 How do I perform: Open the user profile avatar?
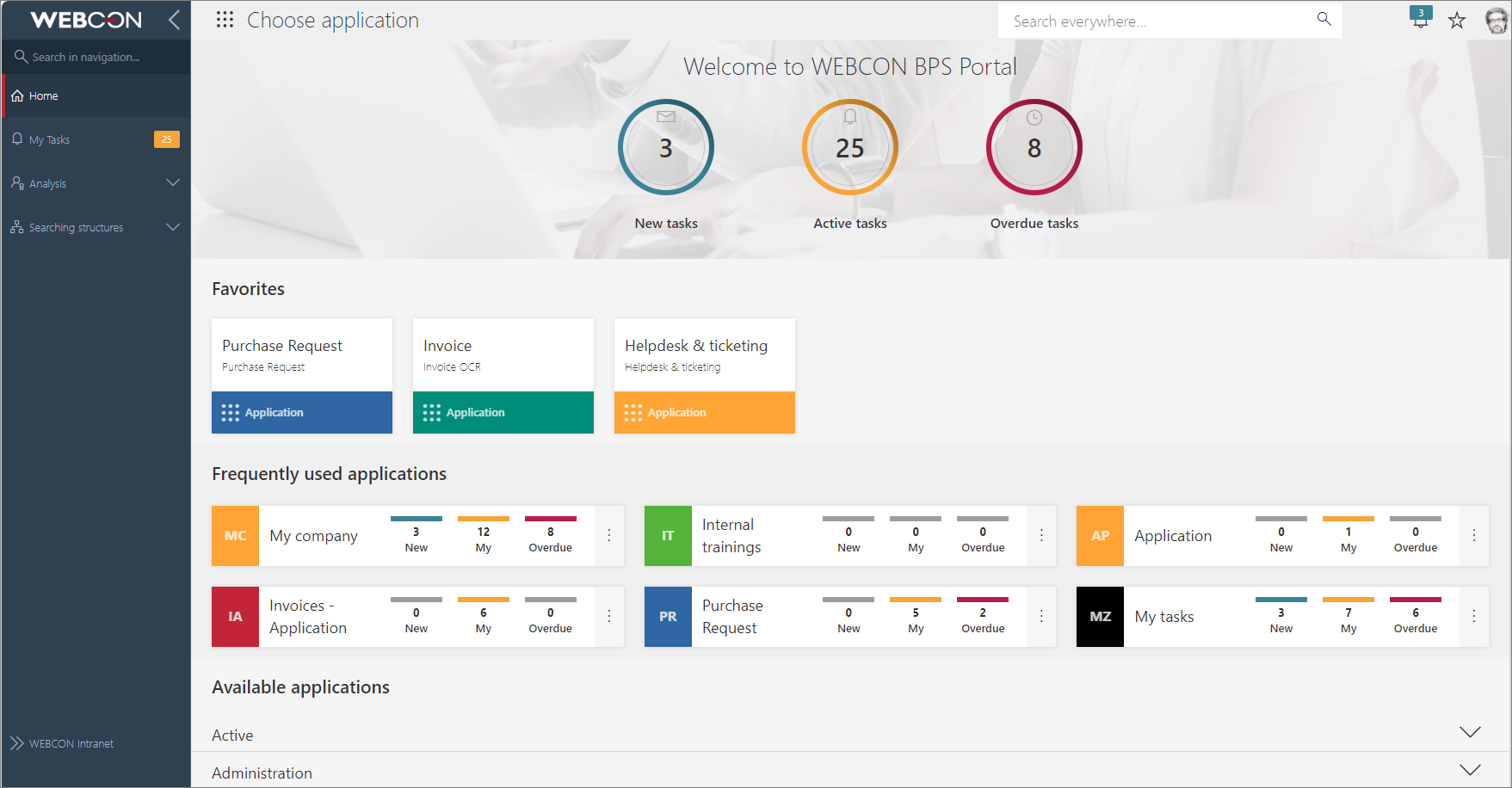click(1497, 20)
